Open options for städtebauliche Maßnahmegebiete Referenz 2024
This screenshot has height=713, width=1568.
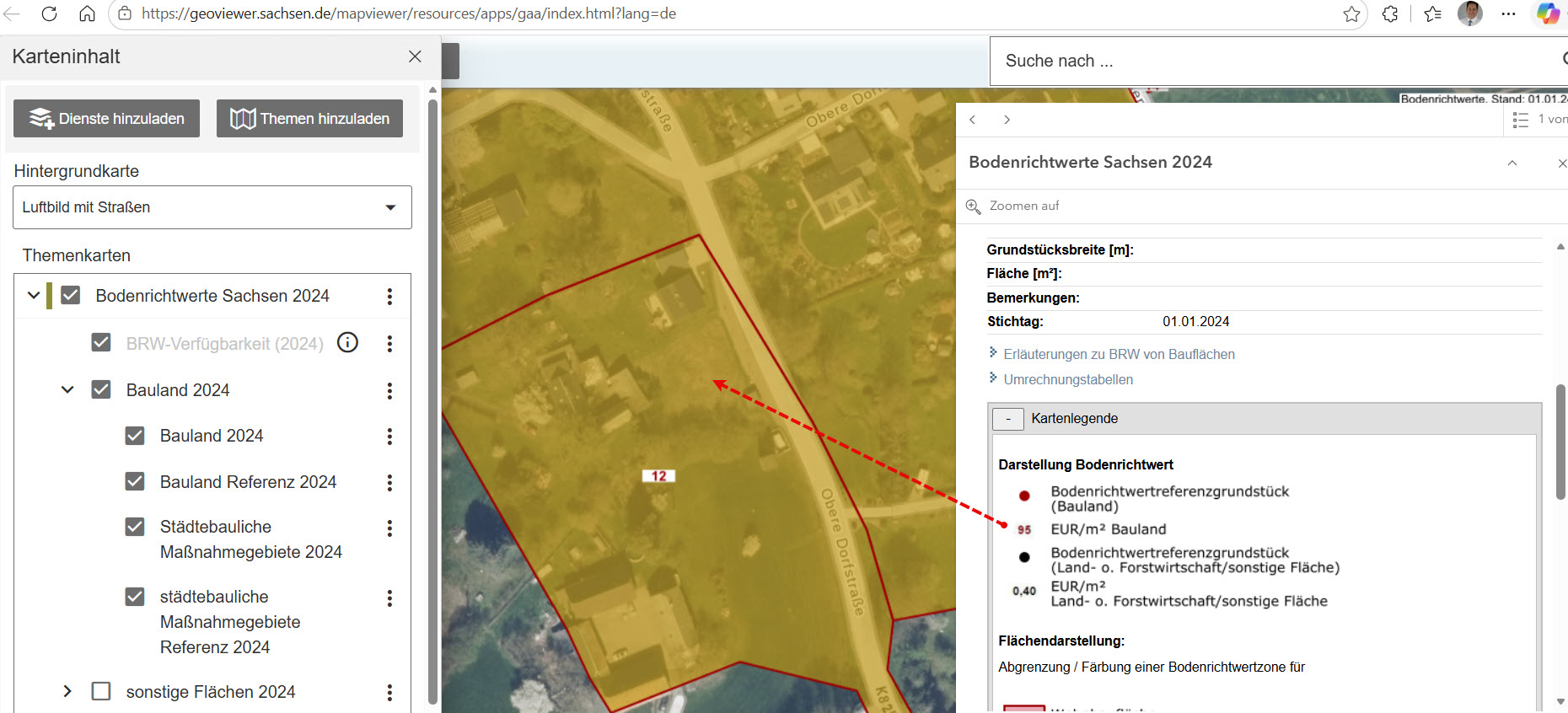click(x=389, y=598)
